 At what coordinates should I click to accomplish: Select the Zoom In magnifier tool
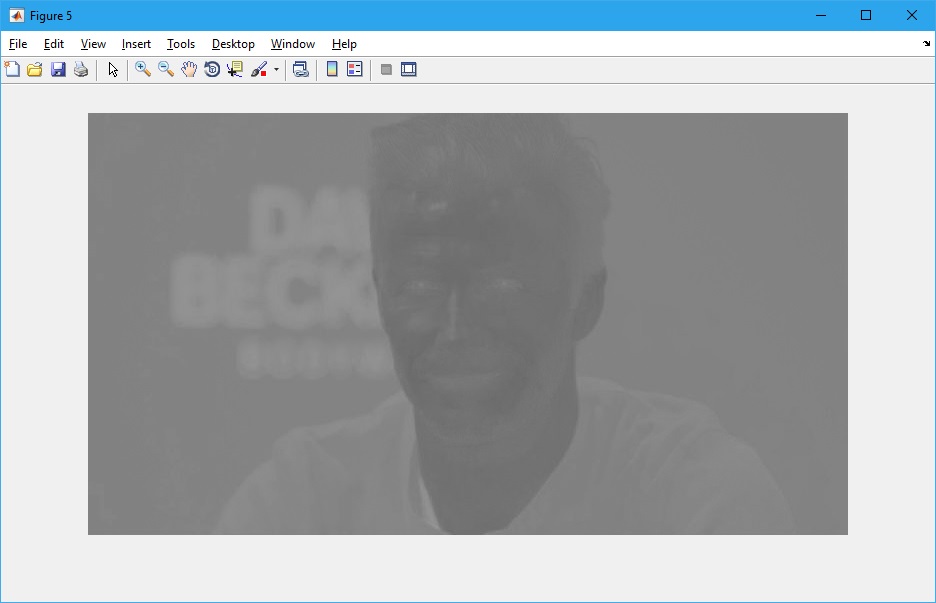[x=143, y=69]
